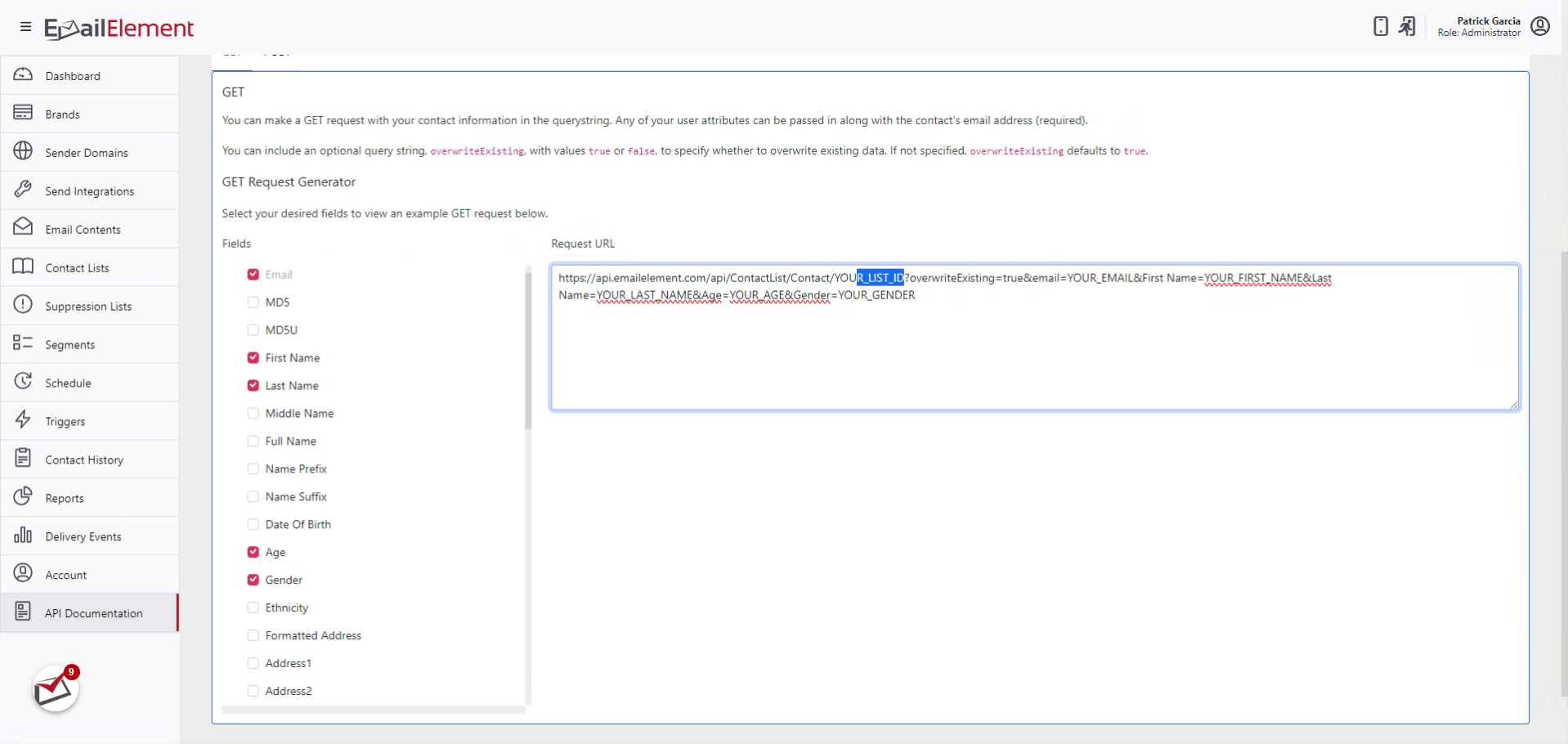Check the MD5U field checkbox
This screenshot has width=1568, height=744.
pyautogui.click(x=253, y=330)
